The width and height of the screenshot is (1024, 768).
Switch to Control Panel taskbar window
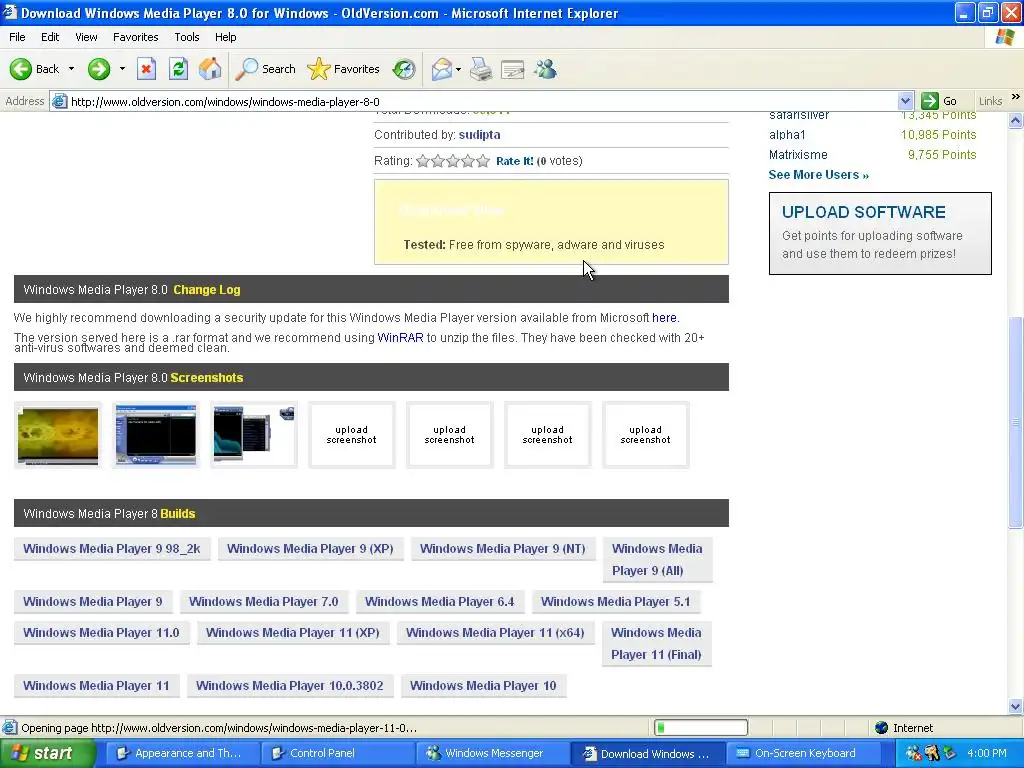[x=337, y=753]
